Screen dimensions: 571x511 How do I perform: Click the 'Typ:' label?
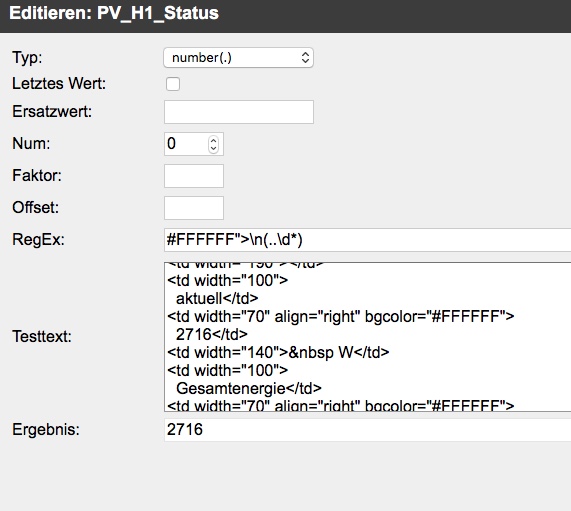point(27,58)
